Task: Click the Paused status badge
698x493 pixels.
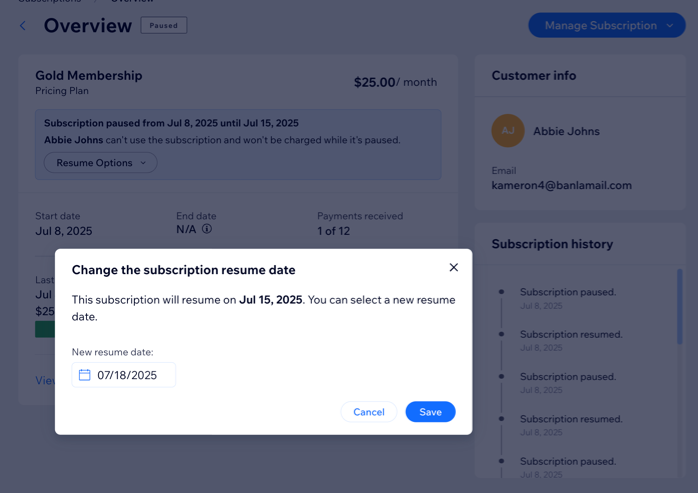Action: [x=164, y=26]
